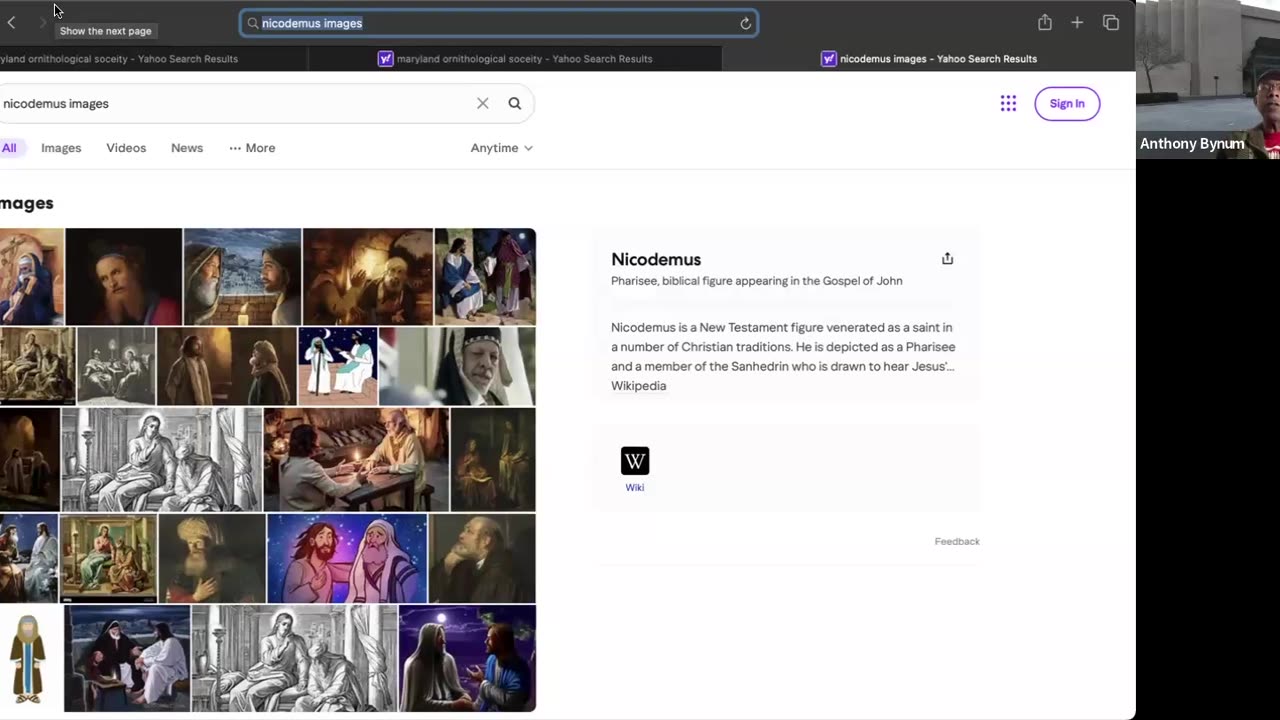Open the Nicodemus title heading
The image size is (1280, 720).
tap(656, 259)
